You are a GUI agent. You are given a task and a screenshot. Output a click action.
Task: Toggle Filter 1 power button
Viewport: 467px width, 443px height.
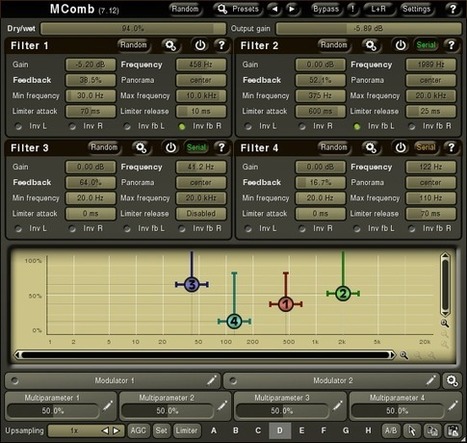pyautogui.click(x=200, y=45)
